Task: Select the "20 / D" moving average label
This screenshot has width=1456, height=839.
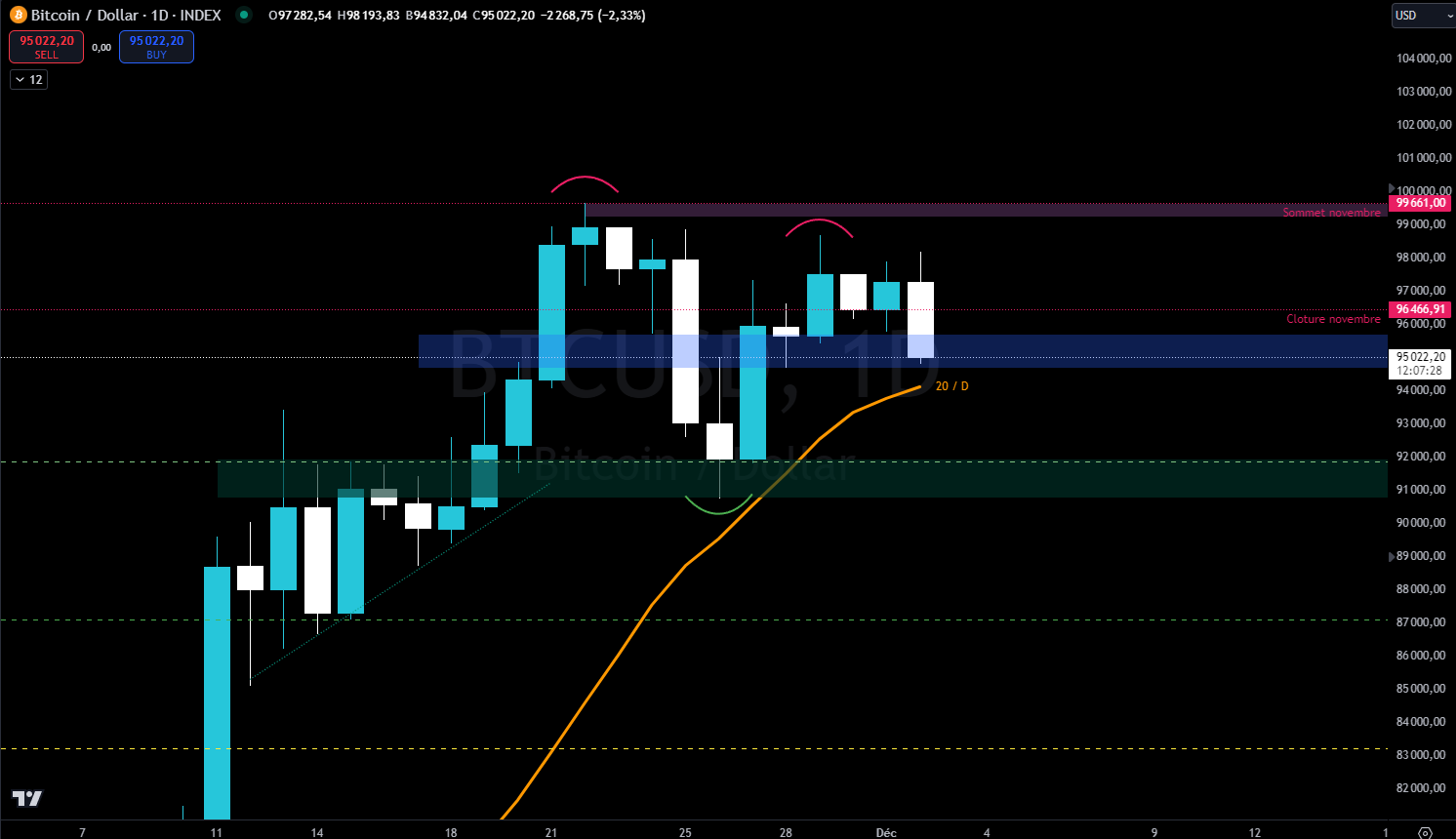Action: point(951,385)
